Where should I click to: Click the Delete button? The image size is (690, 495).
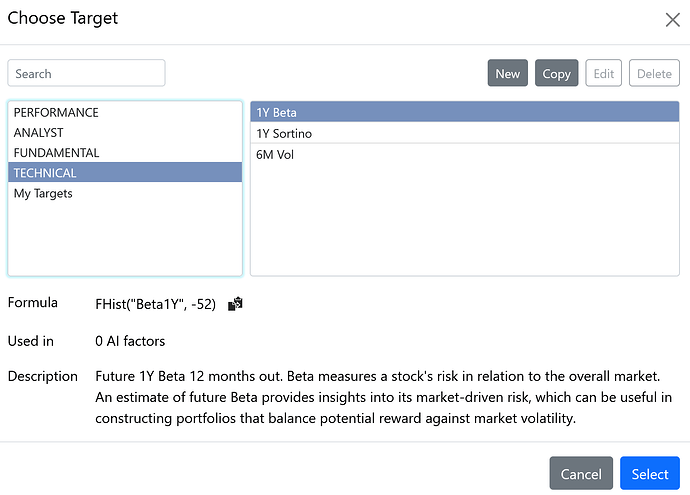point(654,73)
